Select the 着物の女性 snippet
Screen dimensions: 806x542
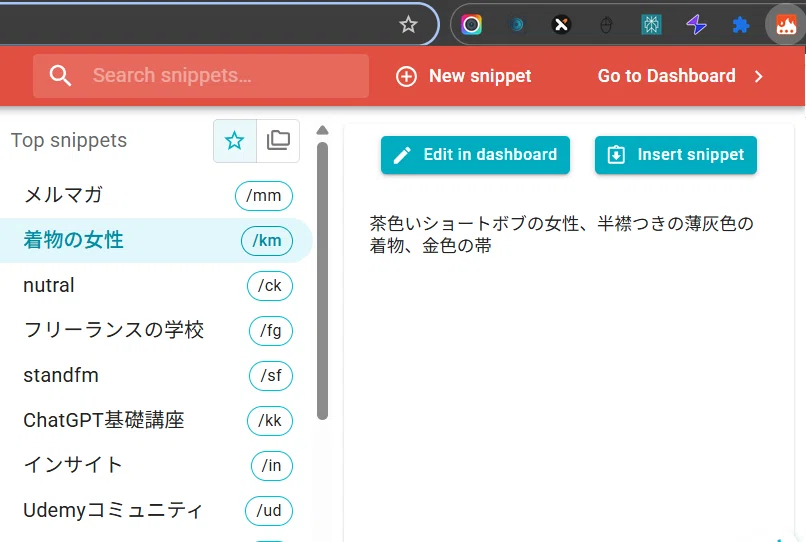tap(156, 240)
